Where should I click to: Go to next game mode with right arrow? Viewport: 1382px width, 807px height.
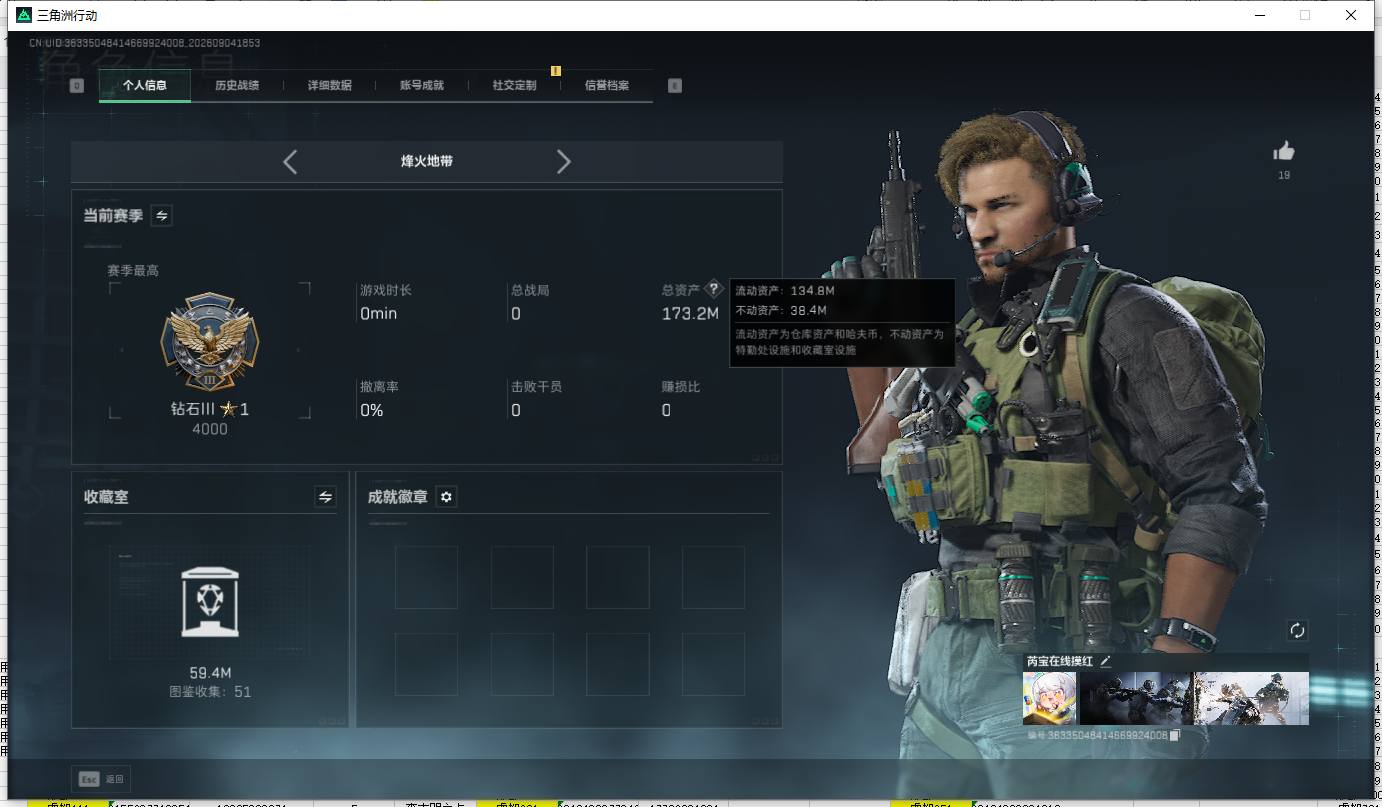point(564,162)
